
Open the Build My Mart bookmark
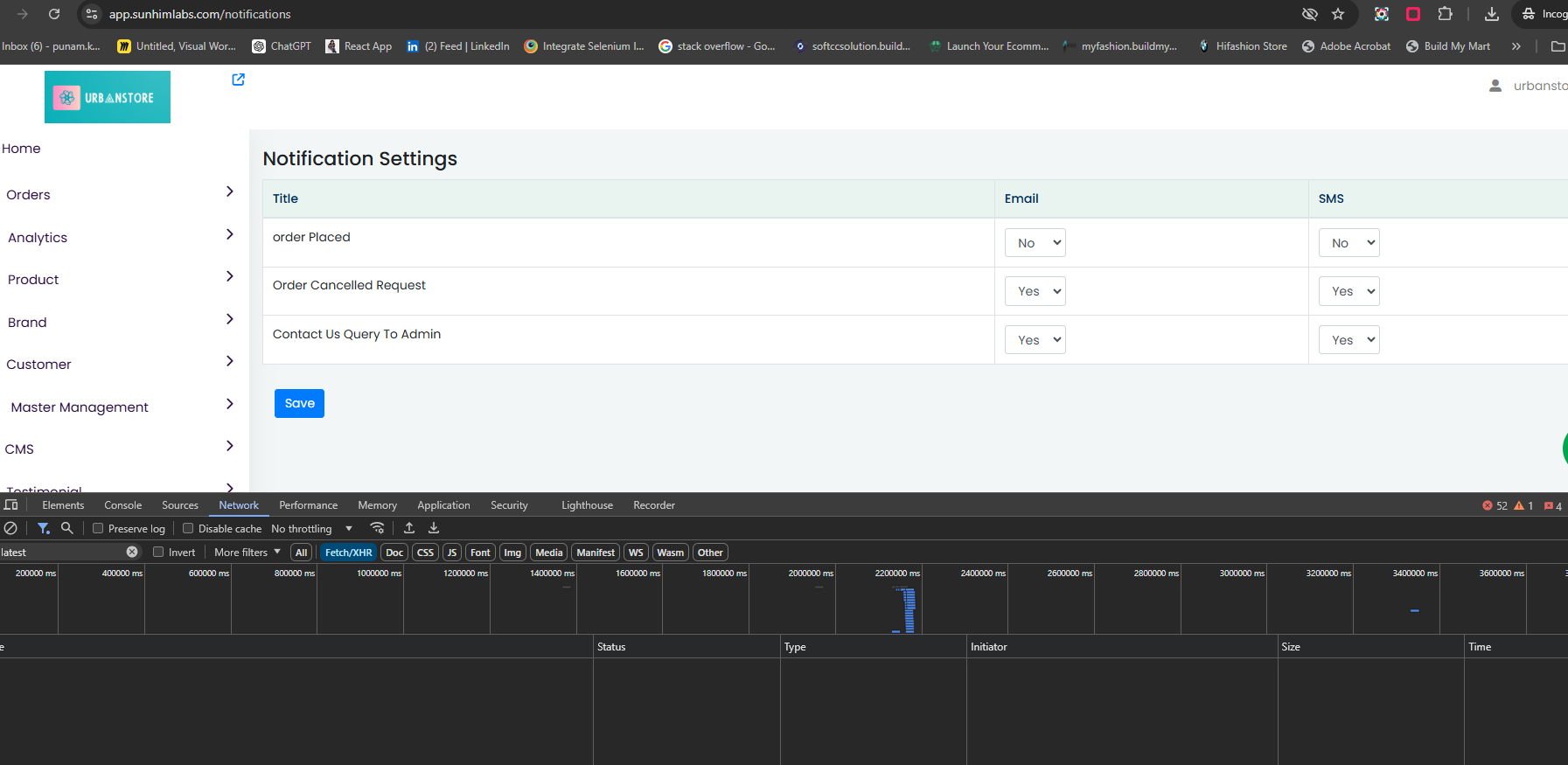[1448, 46]
